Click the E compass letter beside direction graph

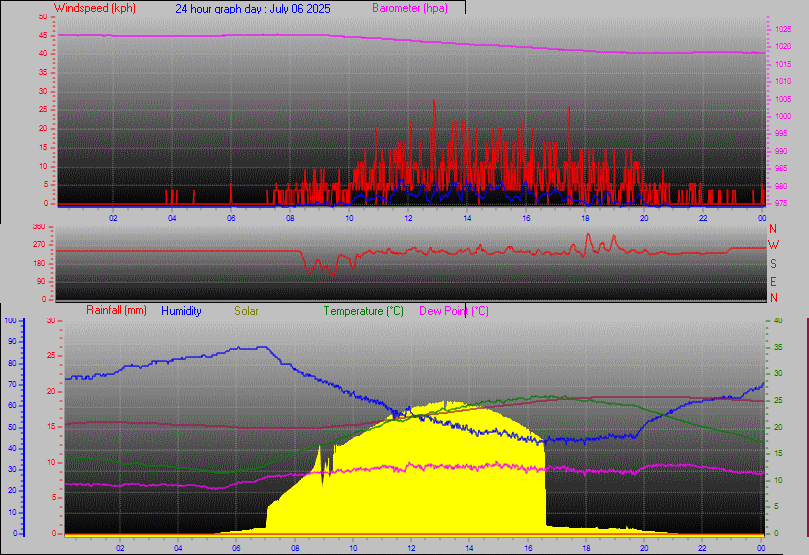(x=773, y=282)
